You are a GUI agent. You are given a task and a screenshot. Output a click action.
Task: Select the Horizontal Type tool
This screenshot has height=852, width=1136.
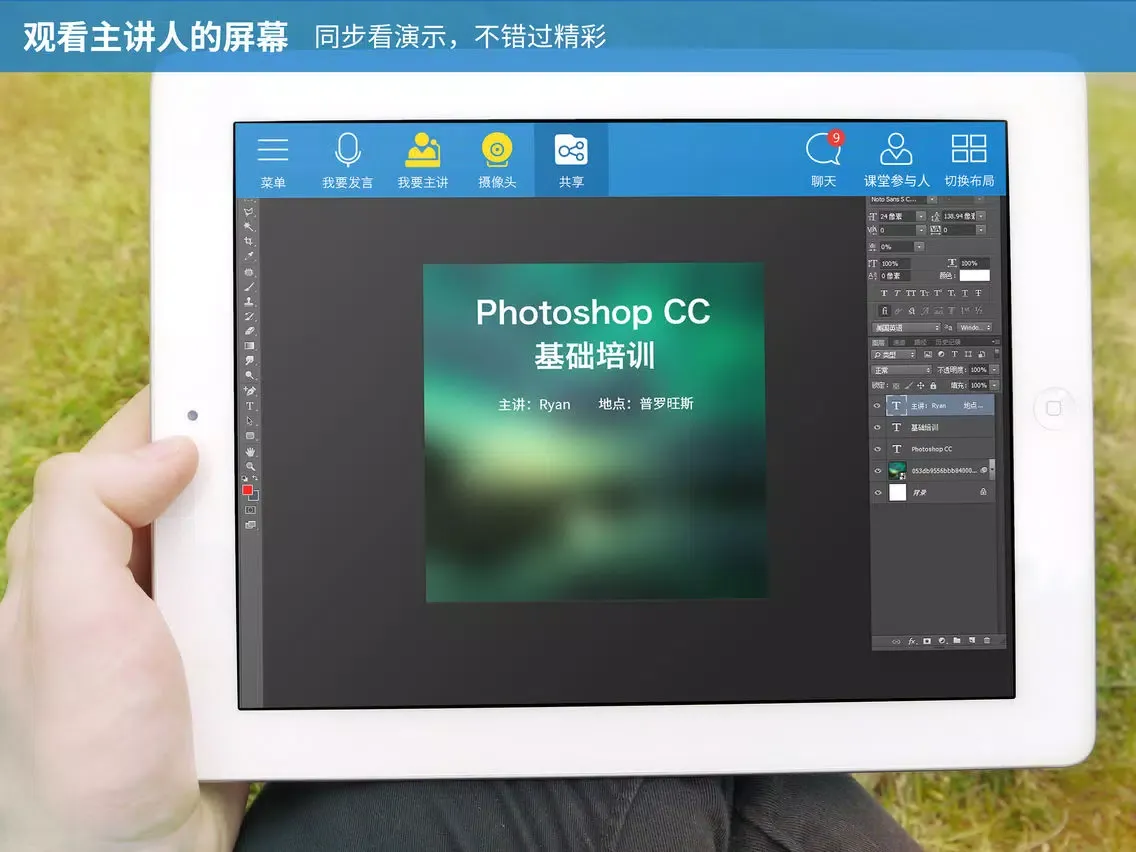(x=249, y=406)
